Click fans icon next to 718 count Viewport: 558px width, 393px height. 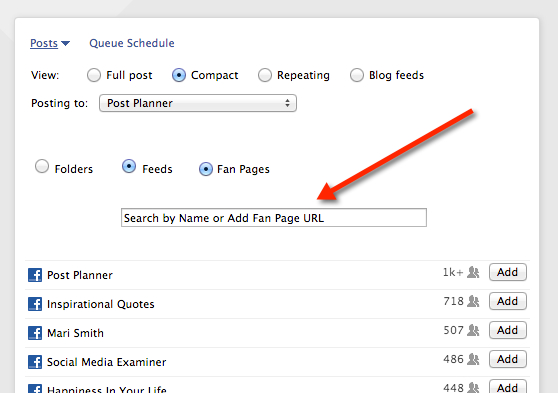pyautogui.click(x=473, y=301)
